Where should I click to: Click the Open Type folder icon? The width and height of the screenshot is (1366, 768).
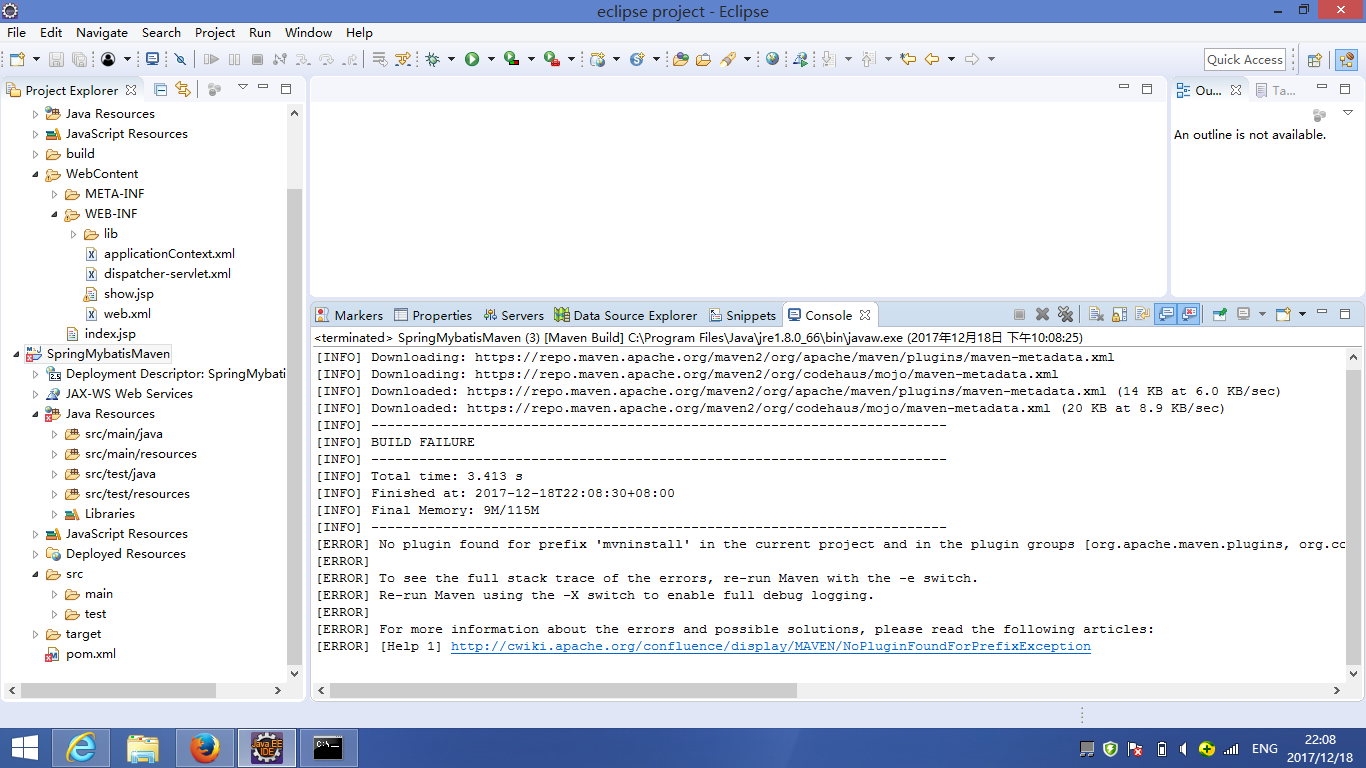[680, 60]
